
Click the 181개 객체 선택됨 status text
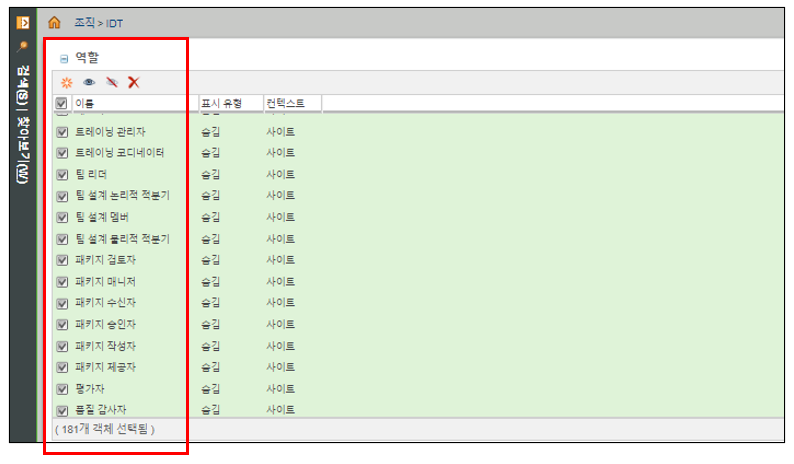(105, 430)
